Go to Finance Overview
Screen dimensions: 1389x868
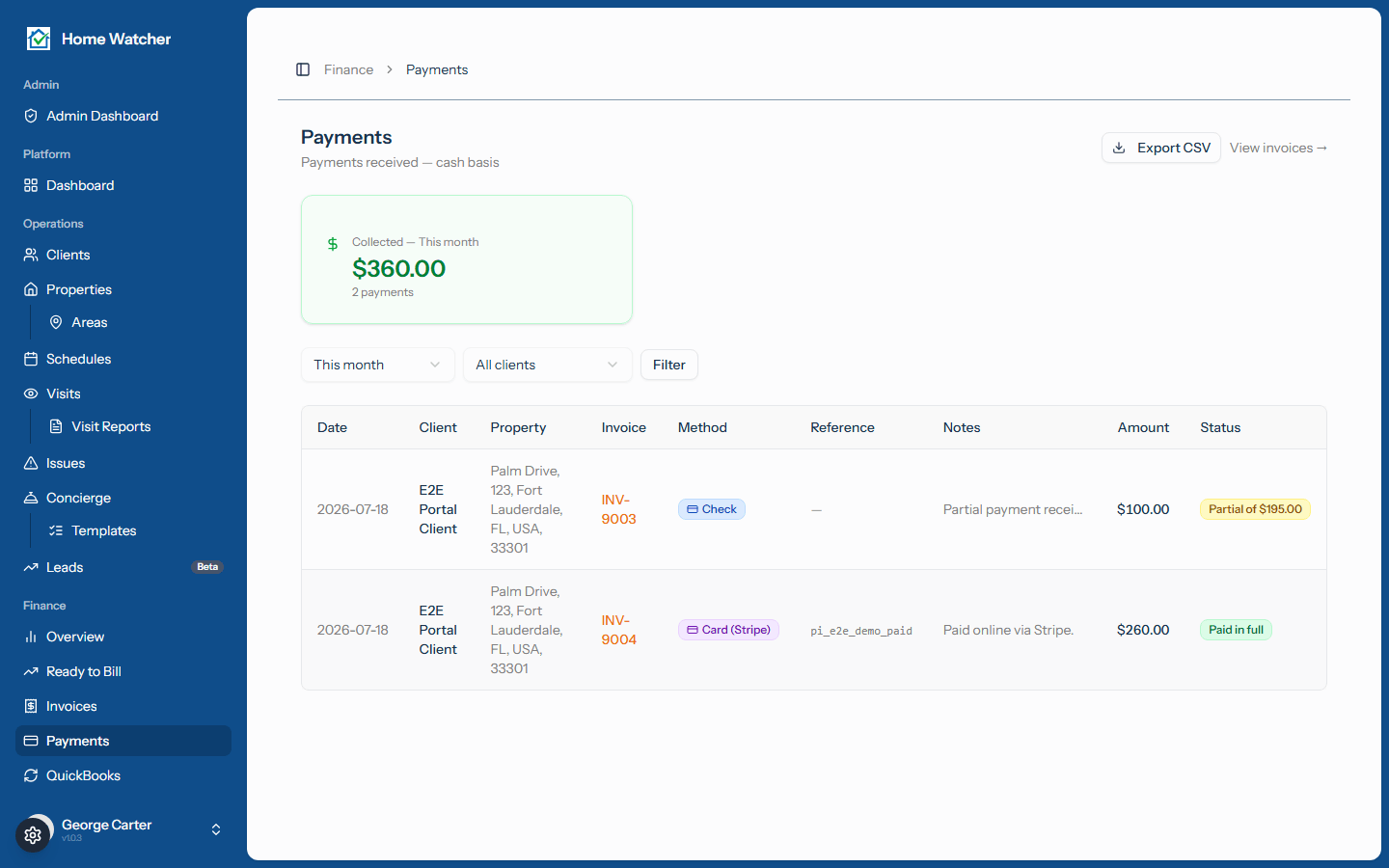(123, 637)
